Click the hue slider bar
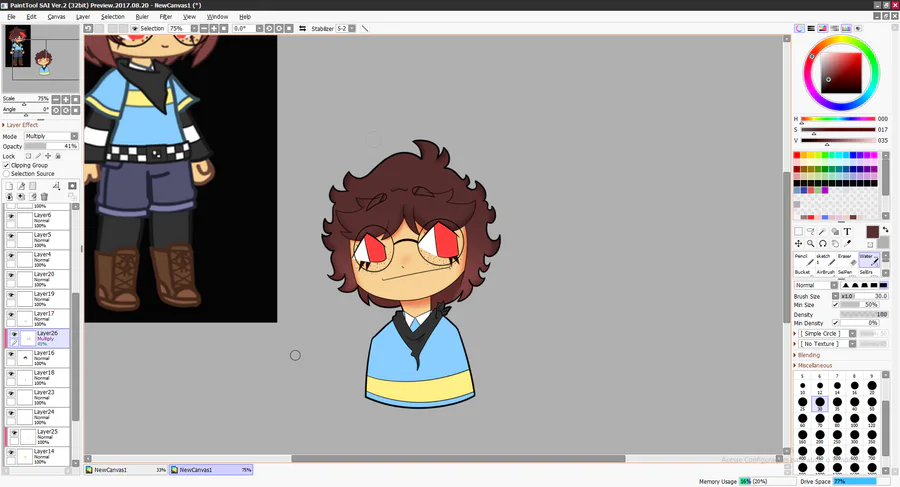 tap(838, 119)
